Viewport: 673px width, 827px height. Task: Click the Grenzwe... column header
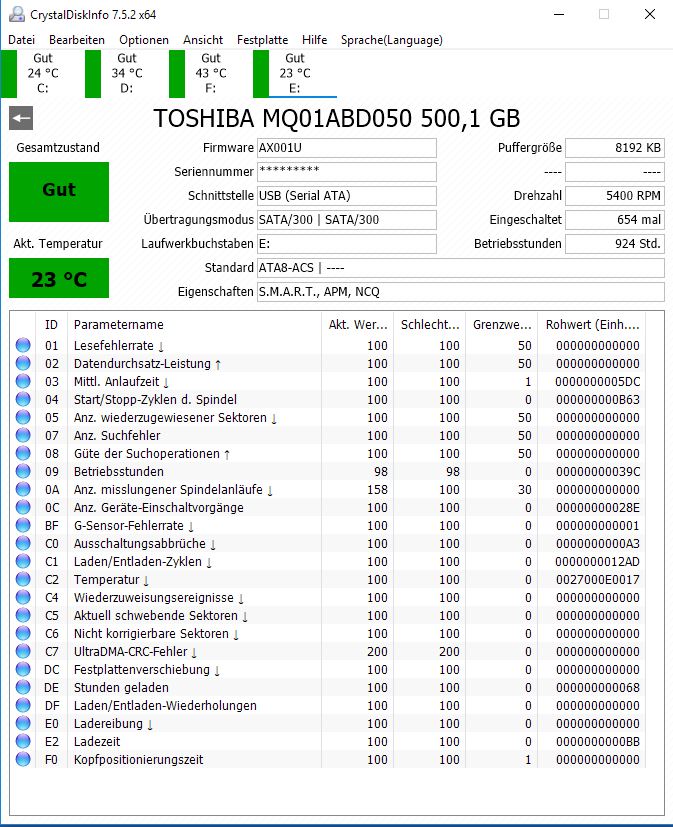(x=502, y=324)
